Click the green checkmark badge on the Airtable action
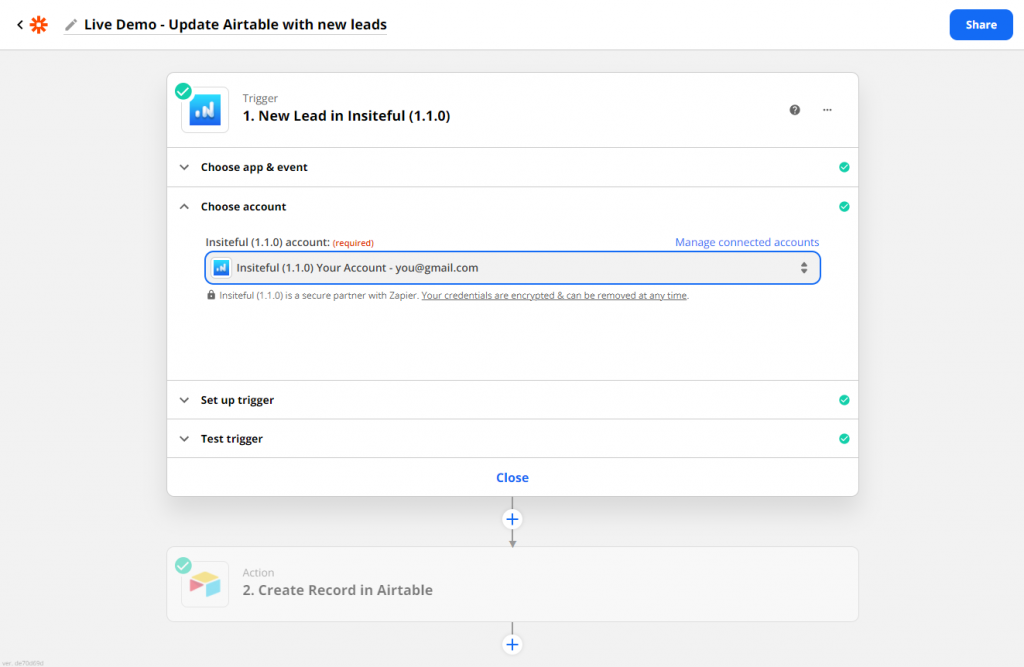The width and height of the screenshot is (1024, 667). tap(184, 565)
